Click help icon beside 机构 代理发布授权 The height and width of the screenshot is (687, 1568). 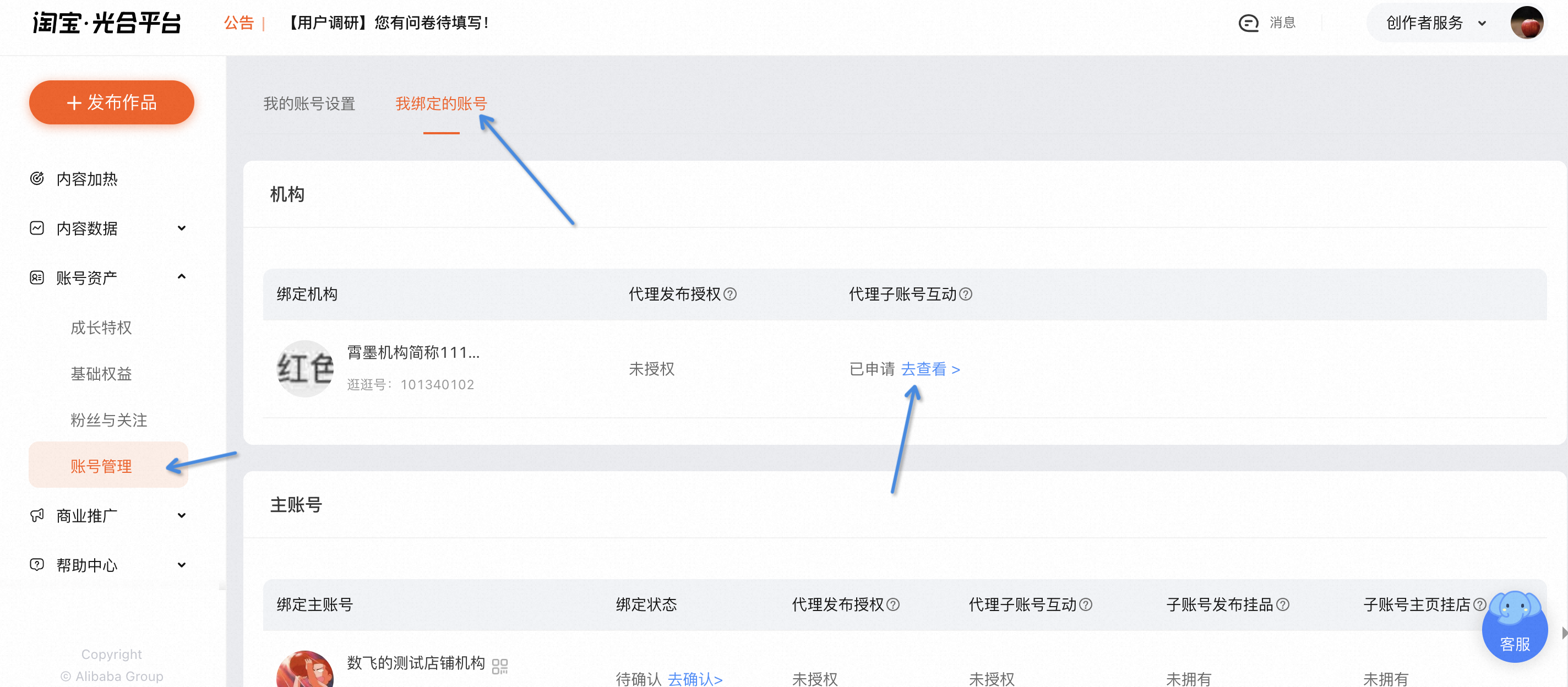pyautogui.click(x=731, y=295)
